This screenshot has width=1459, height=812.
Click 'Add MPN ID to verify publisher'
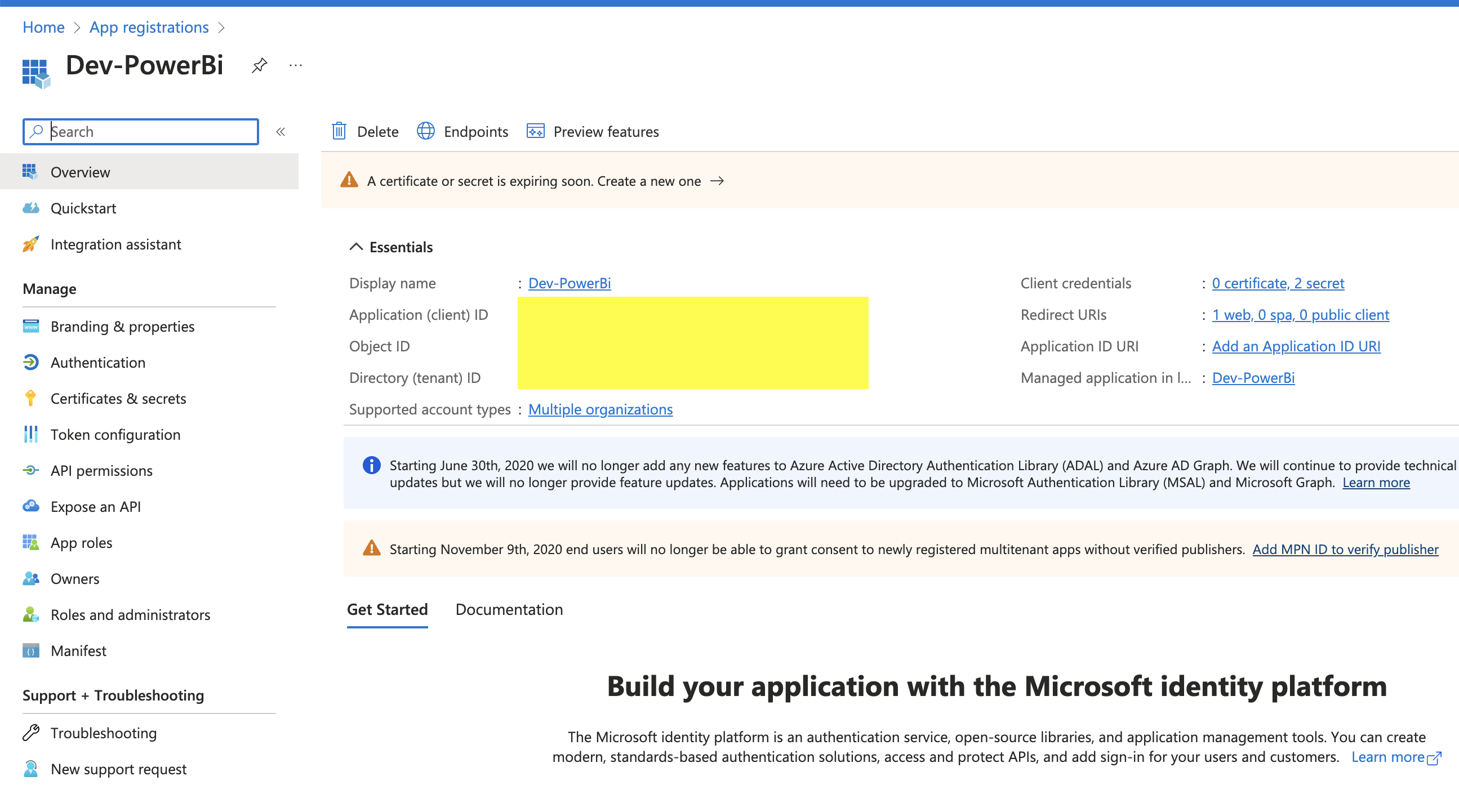coord(1345,549)
